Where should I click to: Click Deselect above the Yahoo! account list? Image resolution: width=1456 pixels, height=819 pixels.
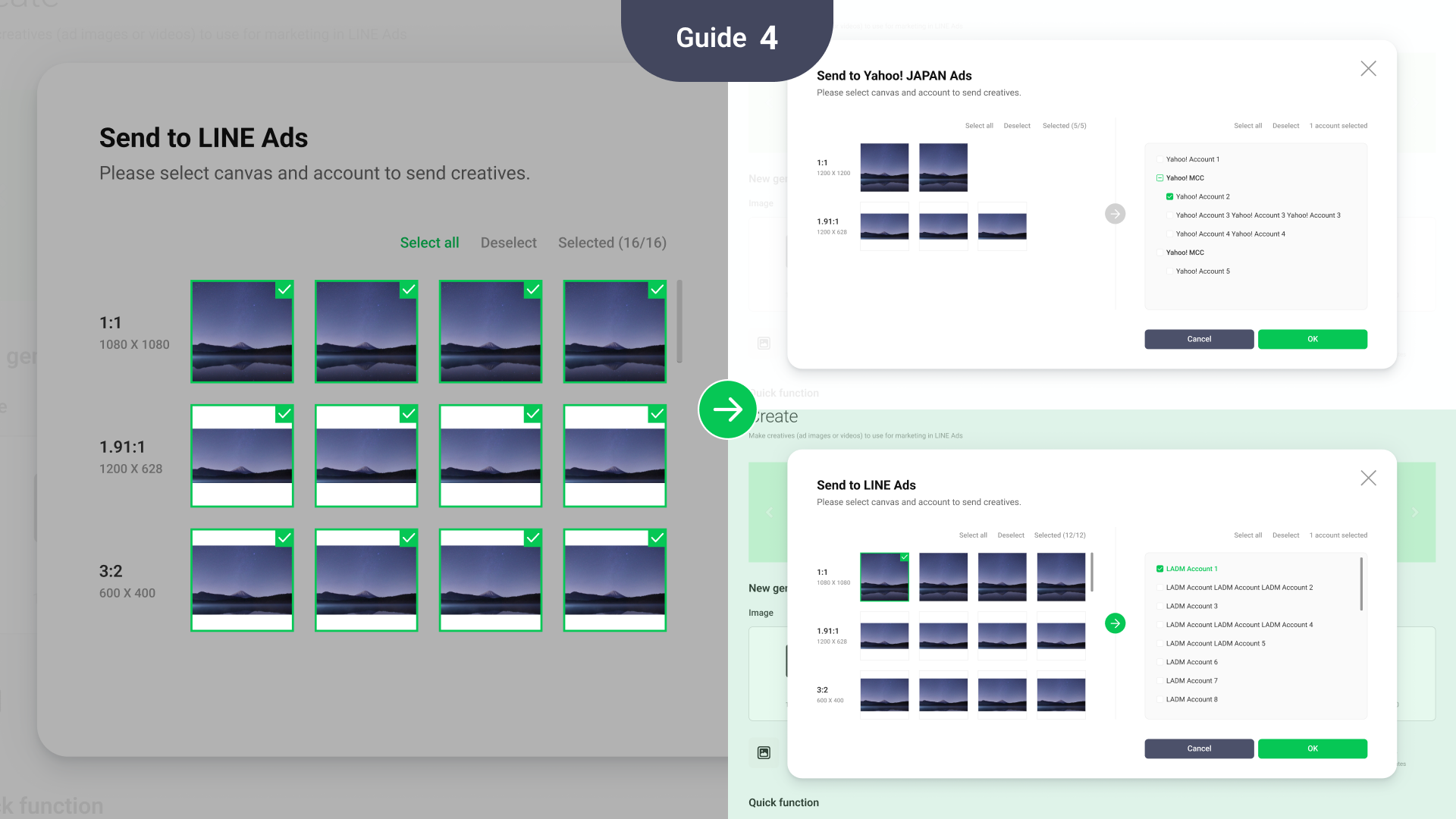[x=1285, y=126]
